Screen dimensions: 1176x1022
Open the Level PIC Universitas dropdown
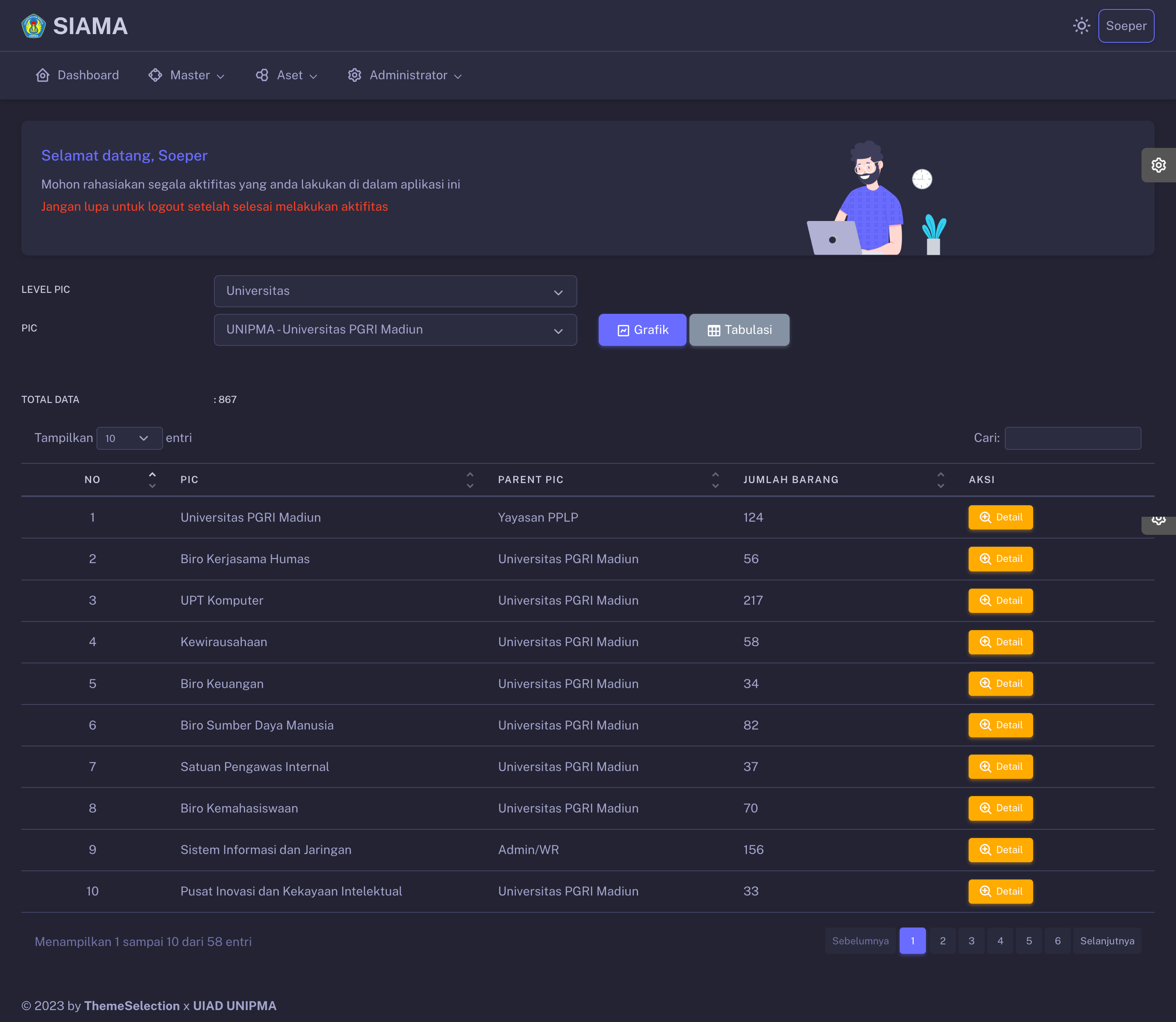pos(395,291)
